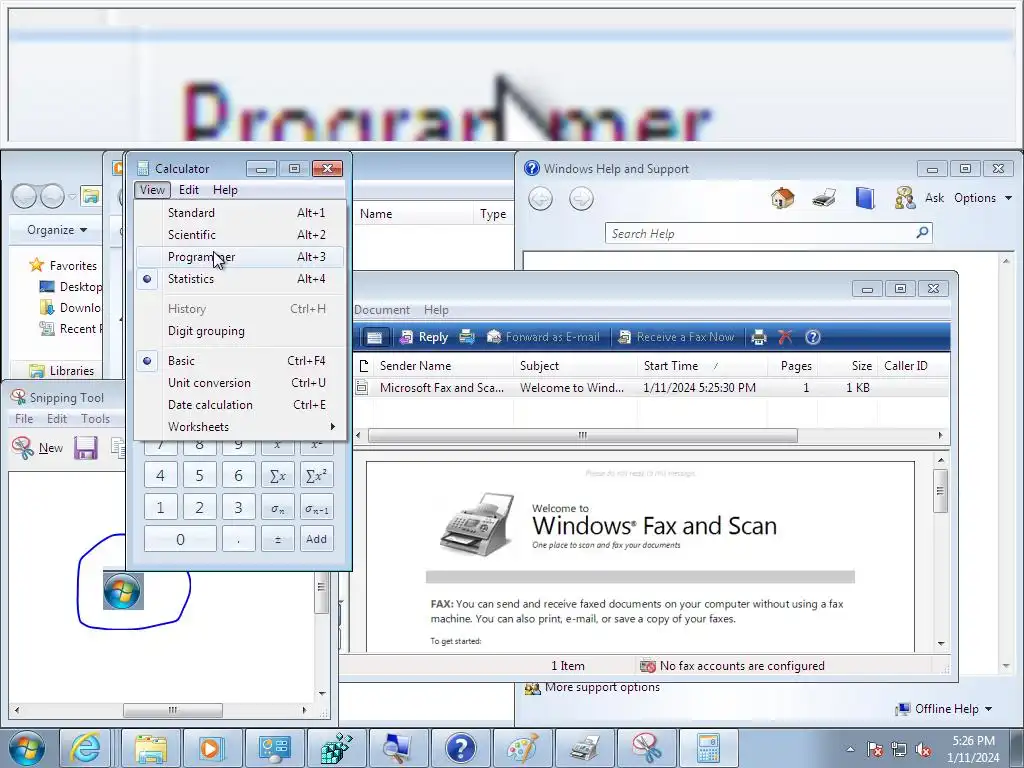Select the Microsoft Fax and Scan message row
Viewport: 1024px width, 768px height.
(651, 388)
